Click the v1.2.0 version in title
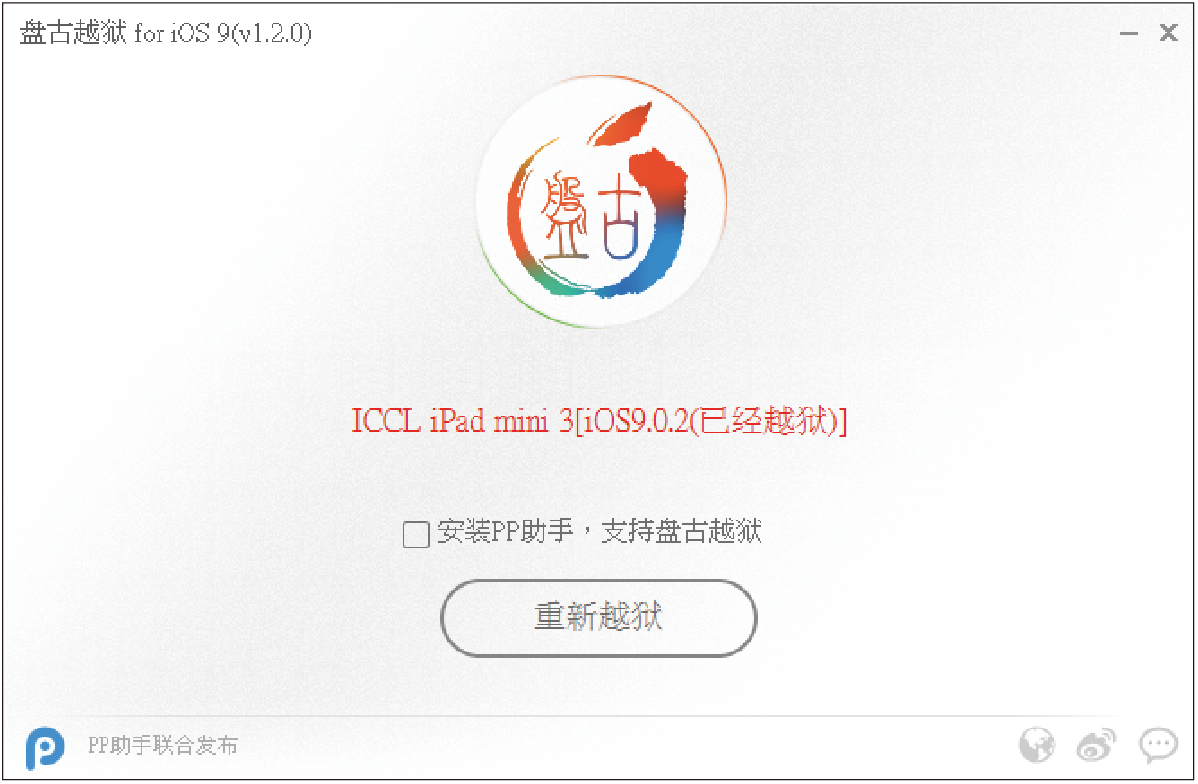Viewport: 1198px width, 784px height. (274, 33)
